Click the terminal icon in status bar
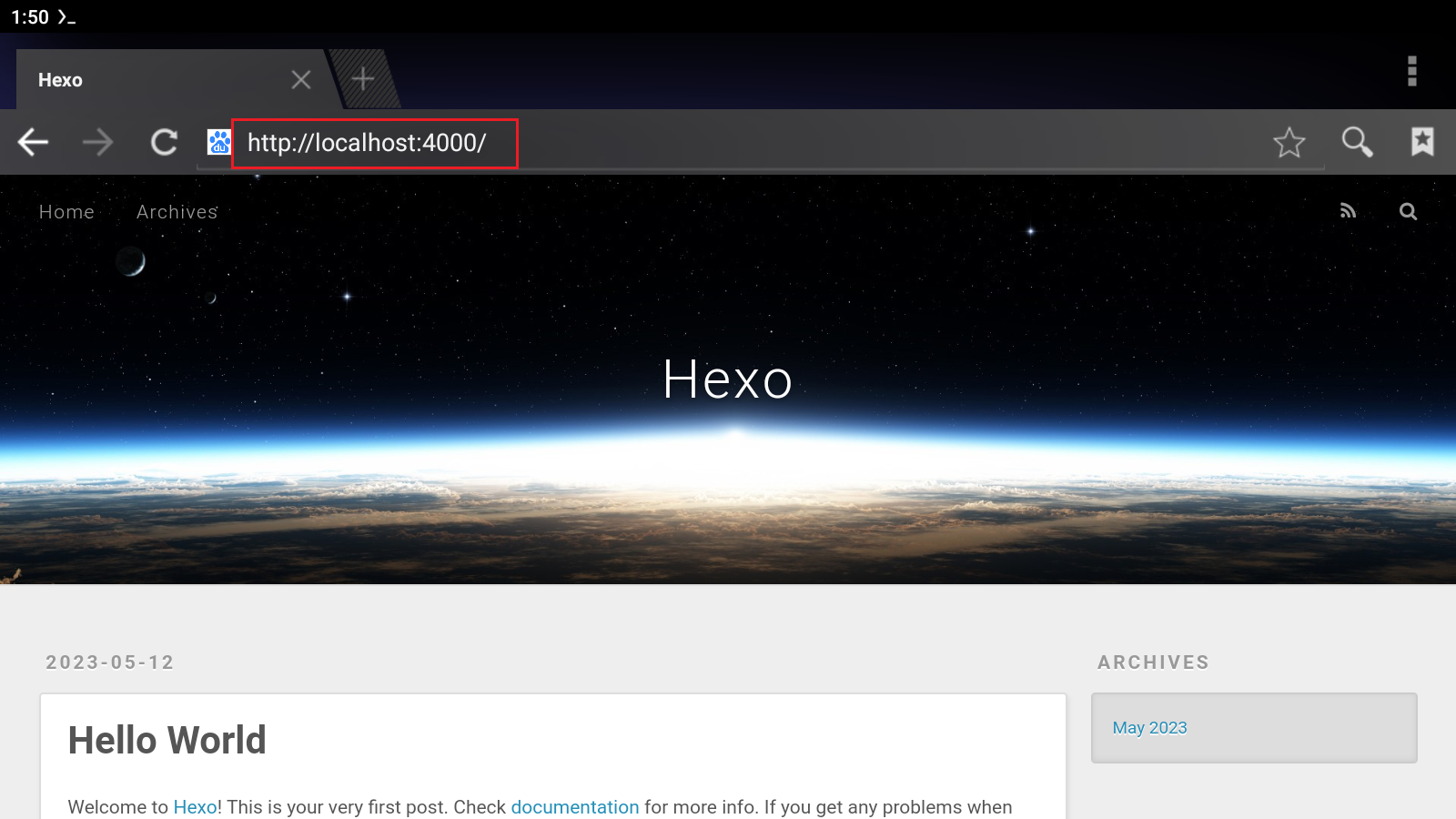The width and height of the screenshot is (1456, 819). [x=66, y=17]
